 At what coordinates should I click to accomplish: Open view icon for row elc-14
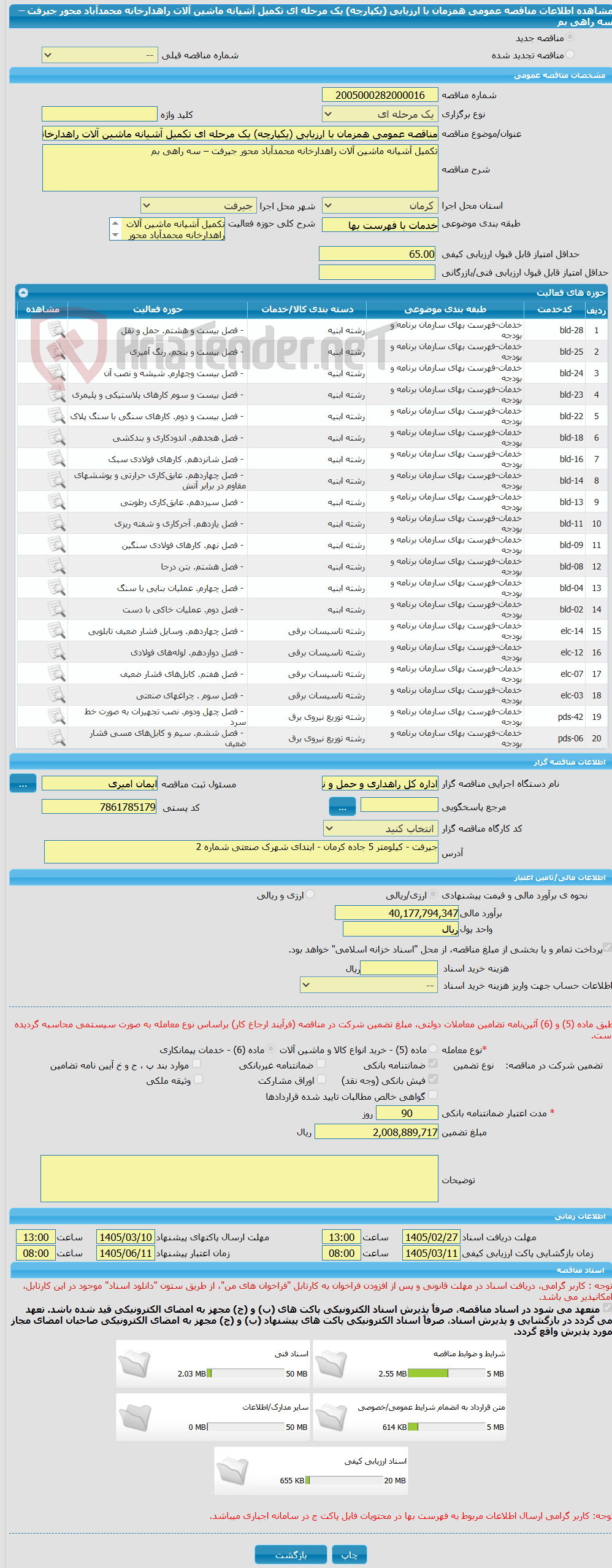[56, 631]
